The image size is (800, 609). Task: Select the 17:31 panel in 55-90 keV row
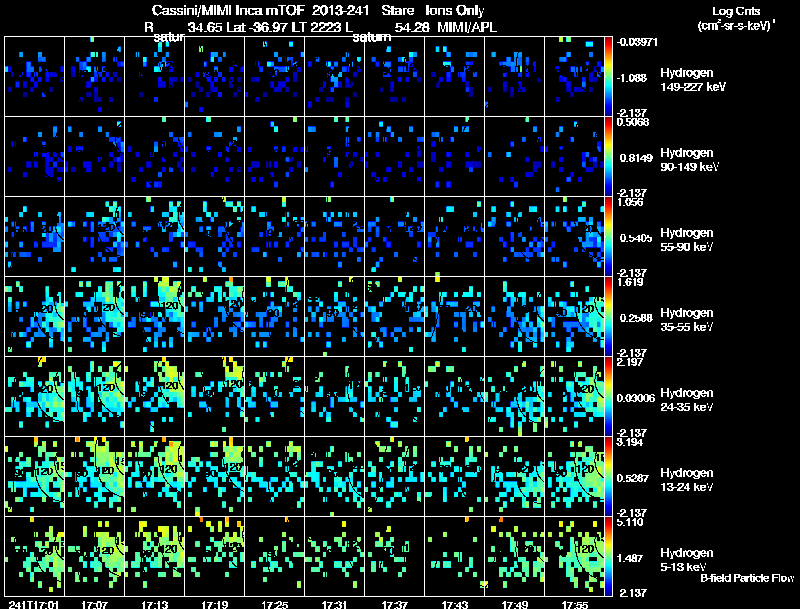pyautogui.click(x=335, y=236)
